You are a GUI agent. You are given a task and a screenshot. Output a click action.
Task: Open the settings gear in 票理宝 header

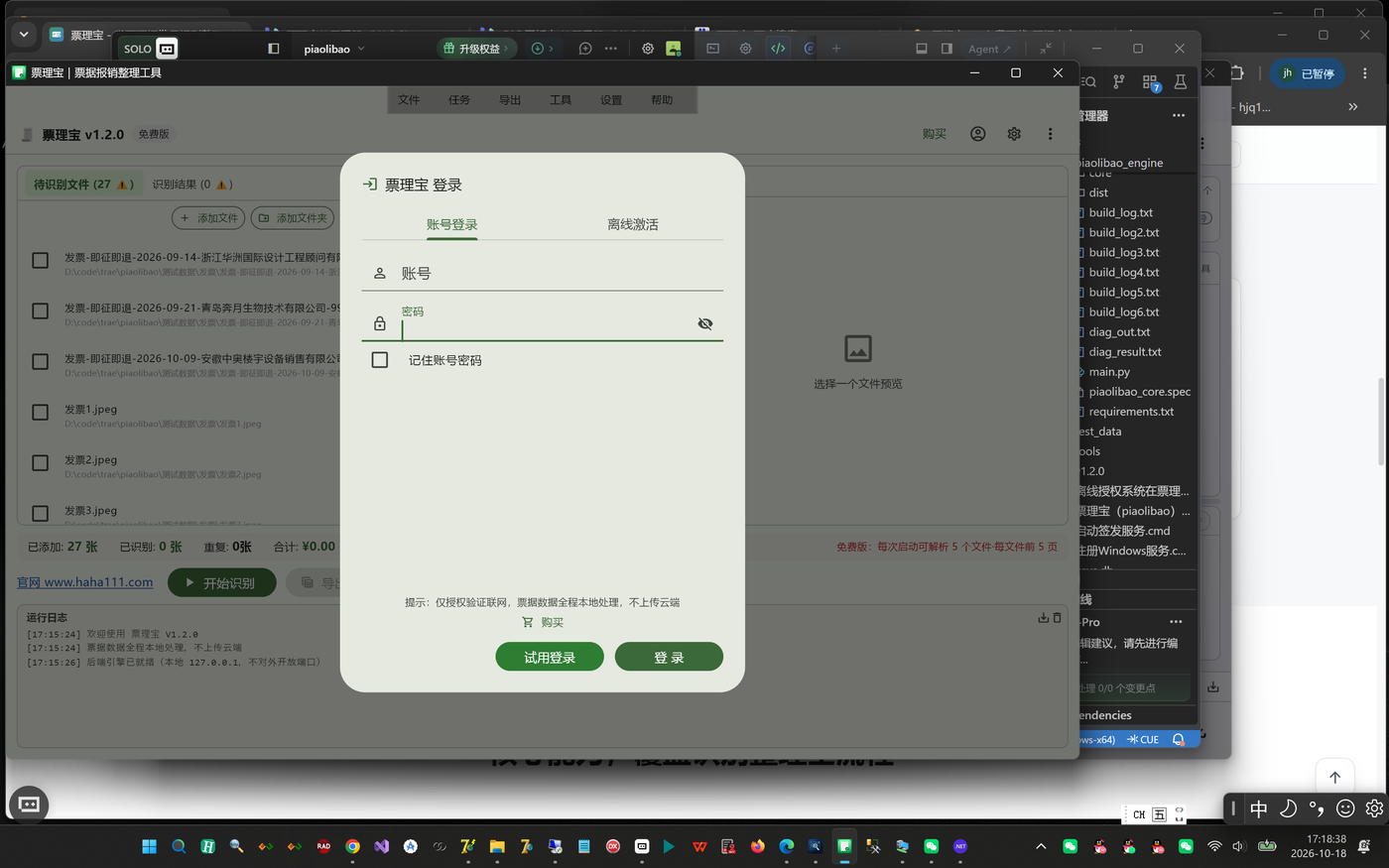point(1014,134)
